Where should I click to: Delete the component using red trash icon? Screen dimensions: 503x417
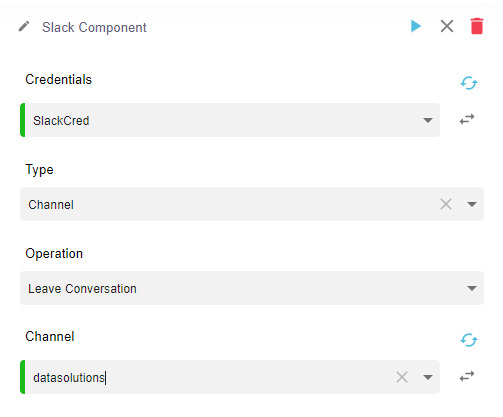click(x=477, y=26)
